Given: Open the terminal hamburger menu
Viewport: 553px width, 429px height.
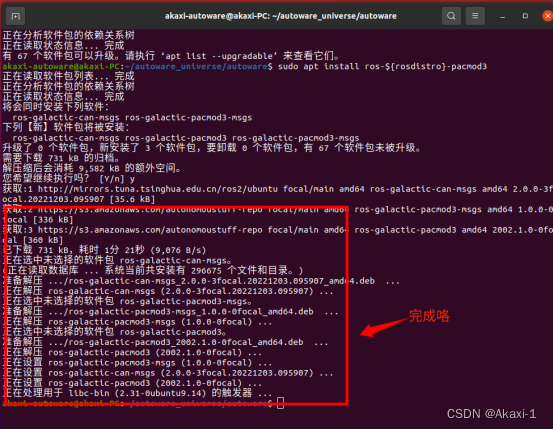Looking at the screenshot, I should (x=475, y=16).
